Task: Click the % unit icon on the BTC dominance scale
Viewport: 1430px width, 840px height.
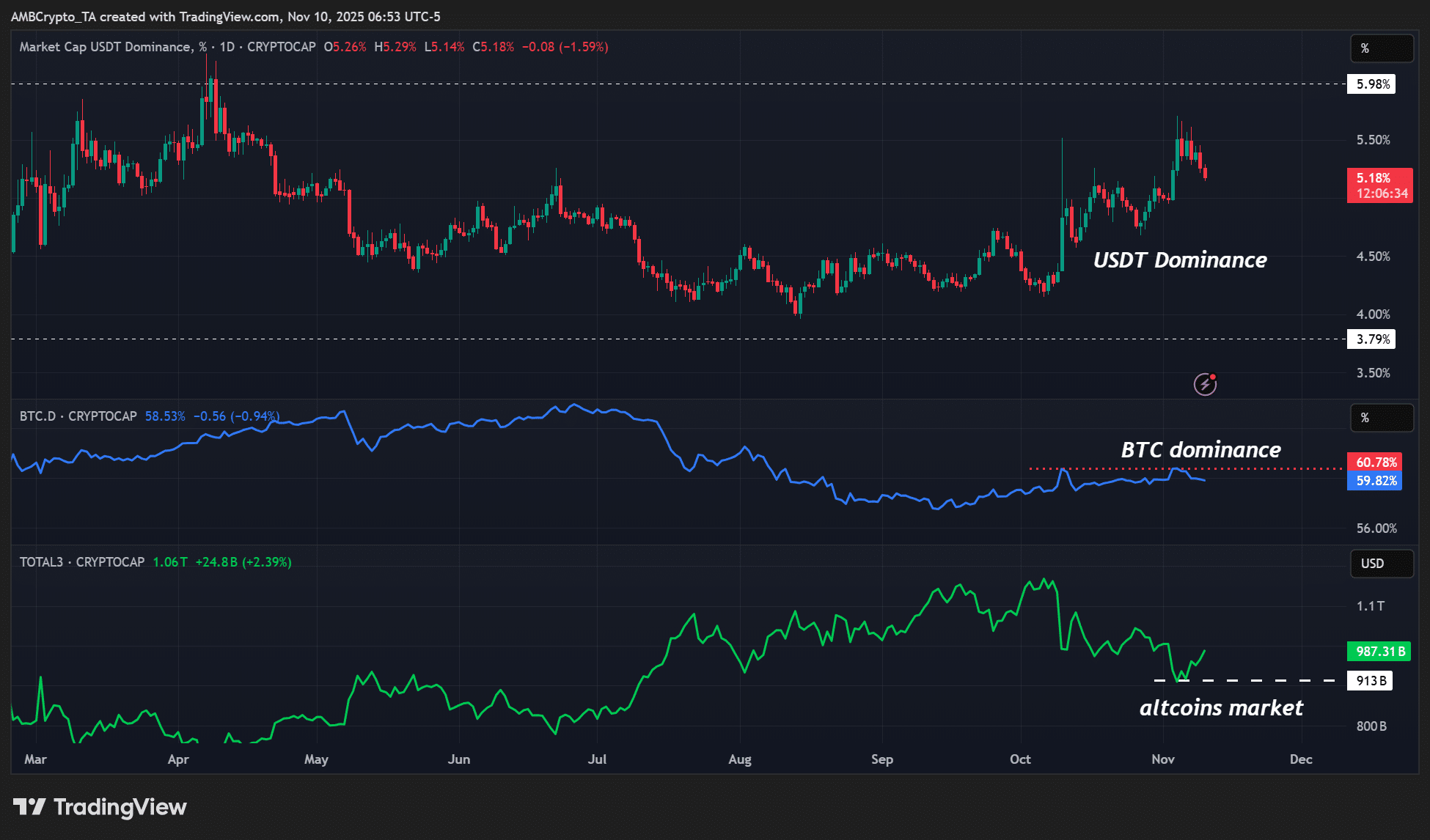Action: pyautogui.click(x=1382, y=418)
